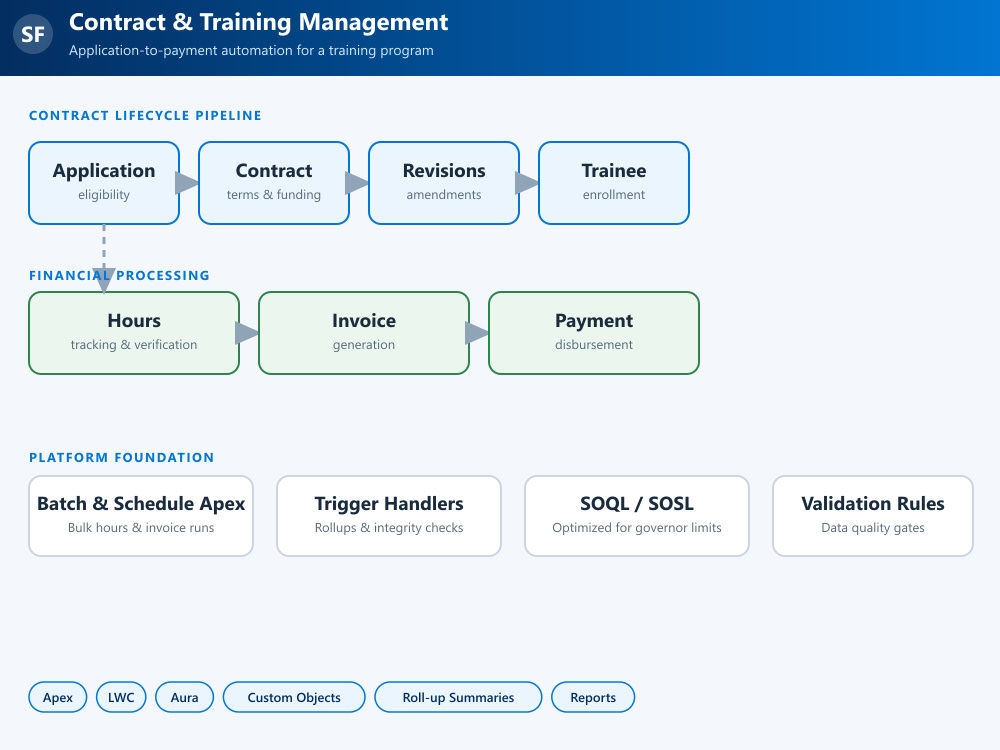Click 'Data quality gates' text
Viewport: 1000px width, 750px height.
[x=872, y=527]
